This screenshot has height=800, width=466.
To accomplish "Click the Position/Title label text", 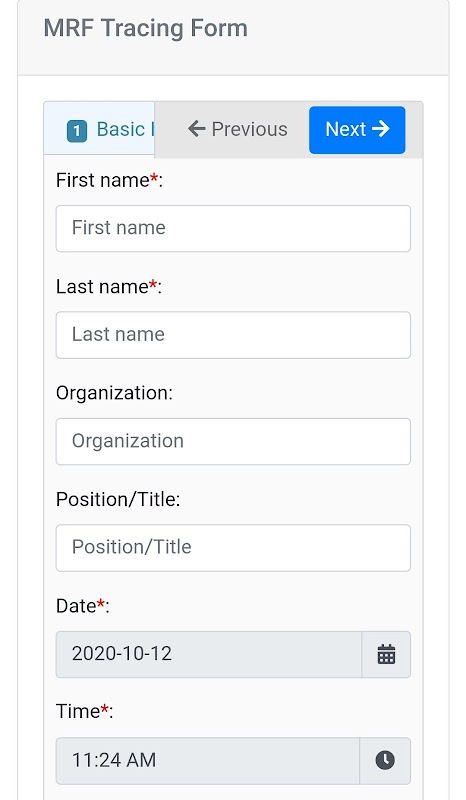I will (x=118, y=499).
